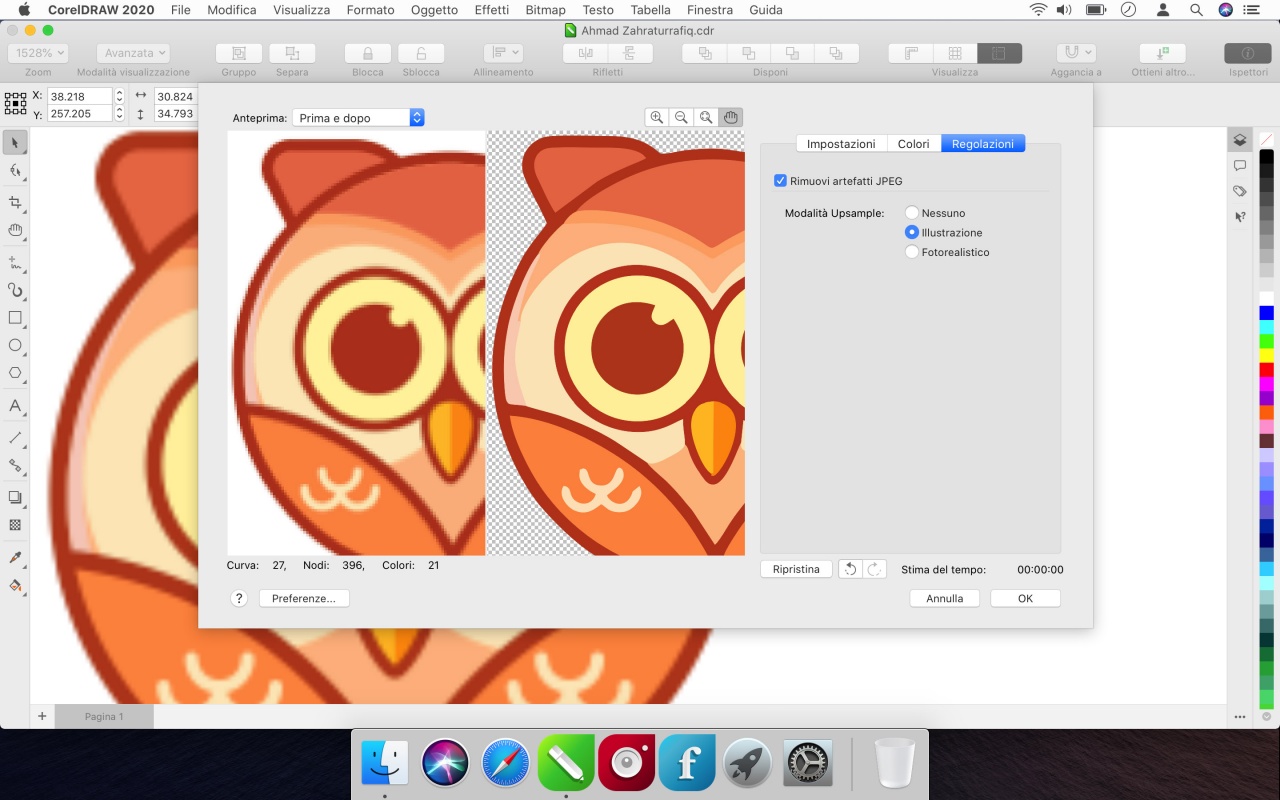Choose the Fotorealistico upsample mode
This screenshot has height=800, width=1280.
912,252
